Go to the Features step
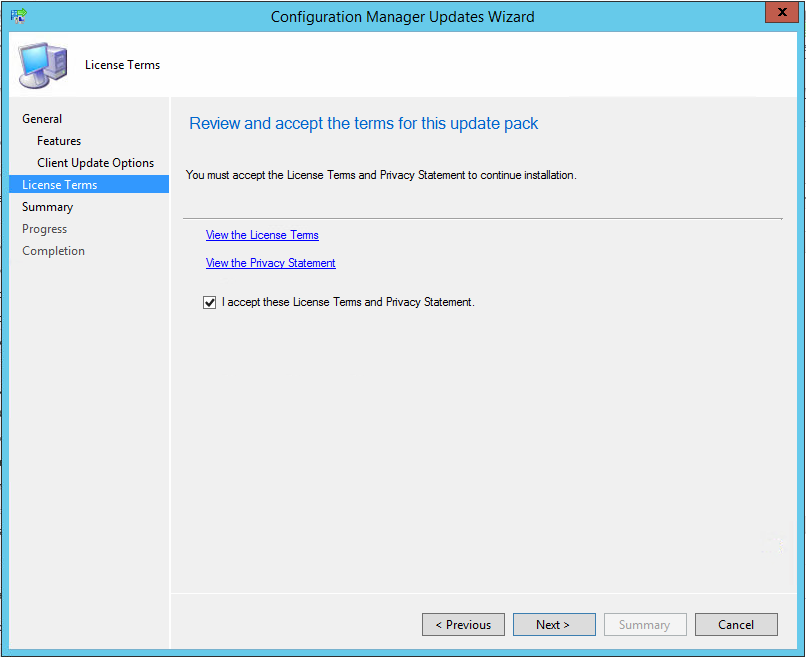This screenshot has height=657, width=806. coord(59,141)
